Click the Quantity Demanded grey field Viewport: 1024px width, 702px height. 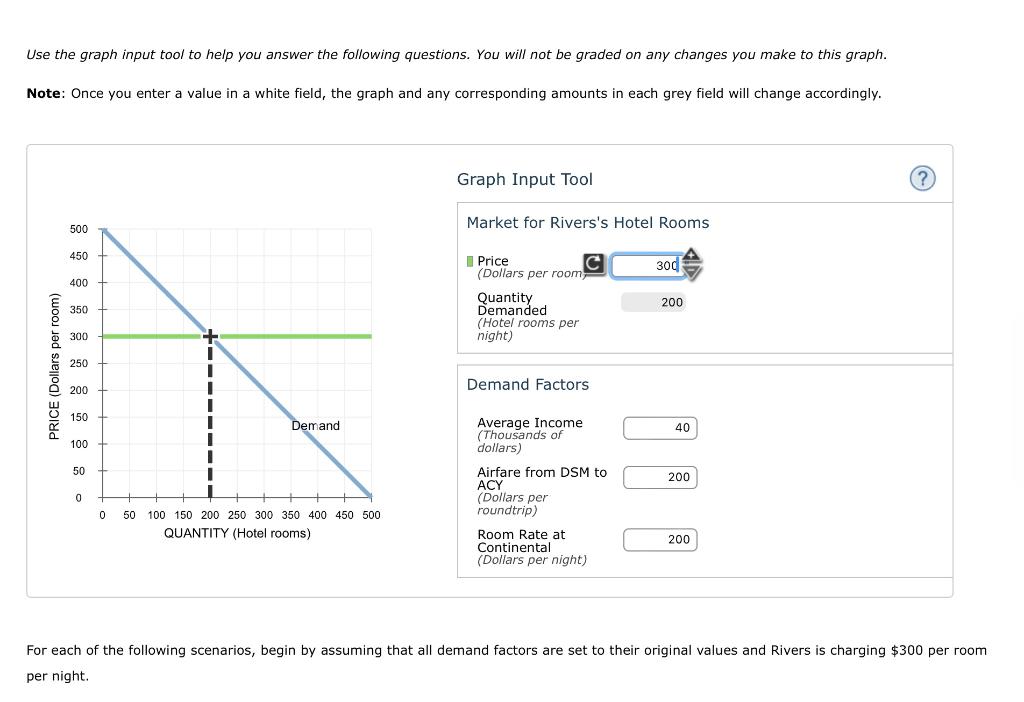click(653, 301)
